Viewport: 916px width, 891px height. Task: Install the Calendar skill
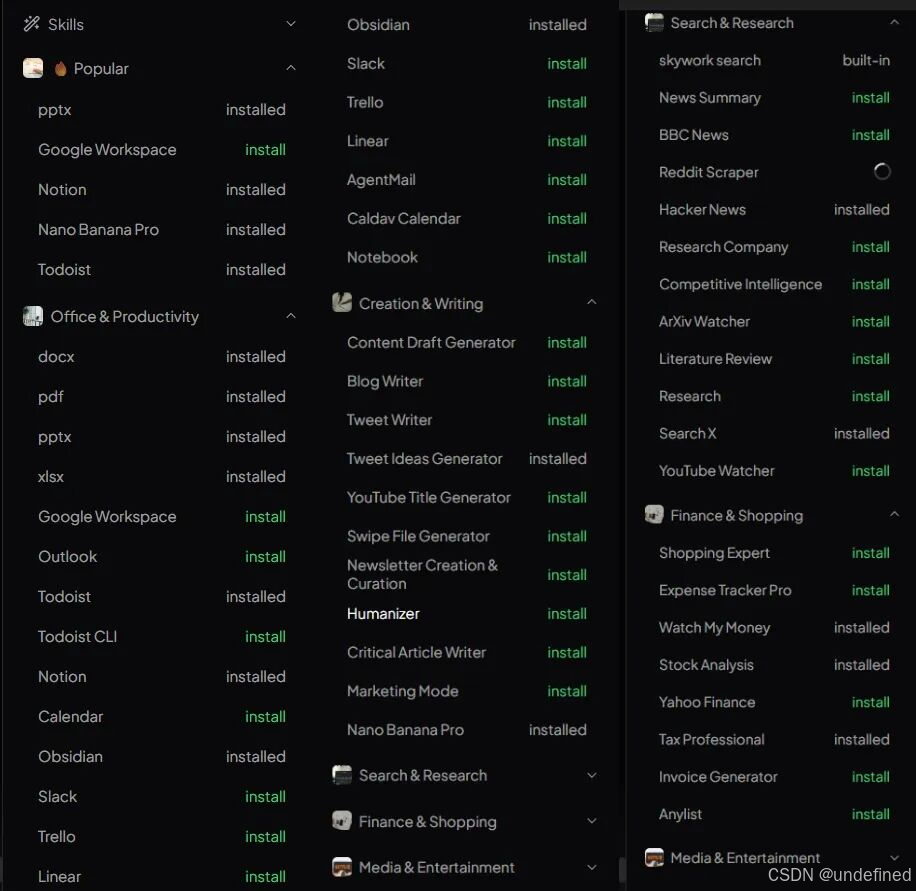click(x=265, y=716)
